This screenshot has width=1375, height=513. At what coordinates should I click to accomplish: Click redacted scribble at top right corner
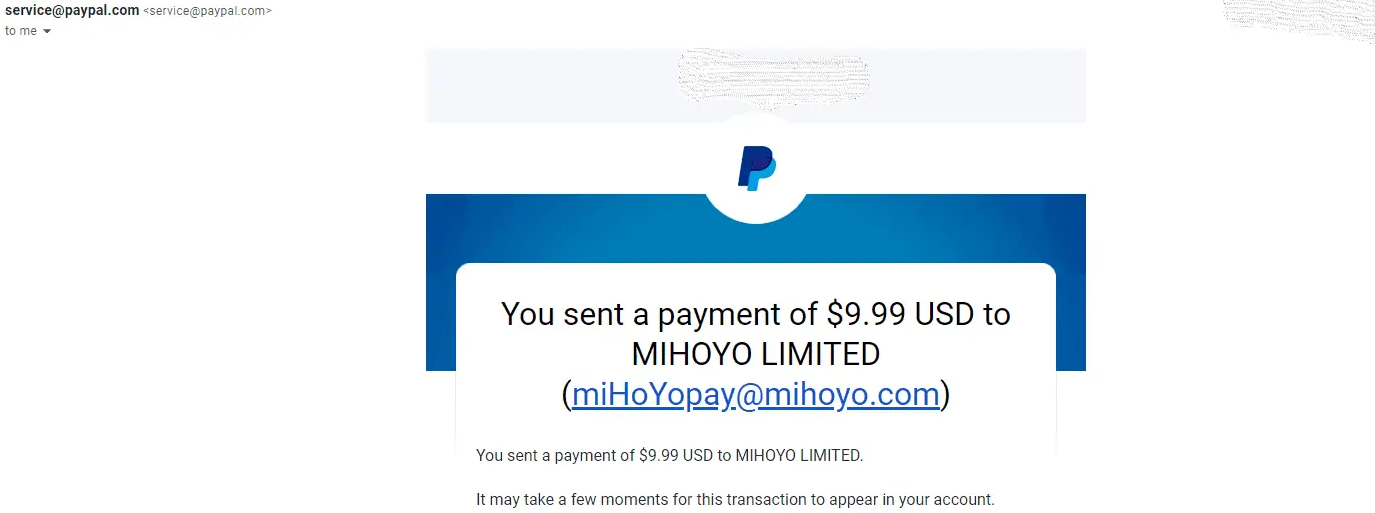coord(1300,20)
